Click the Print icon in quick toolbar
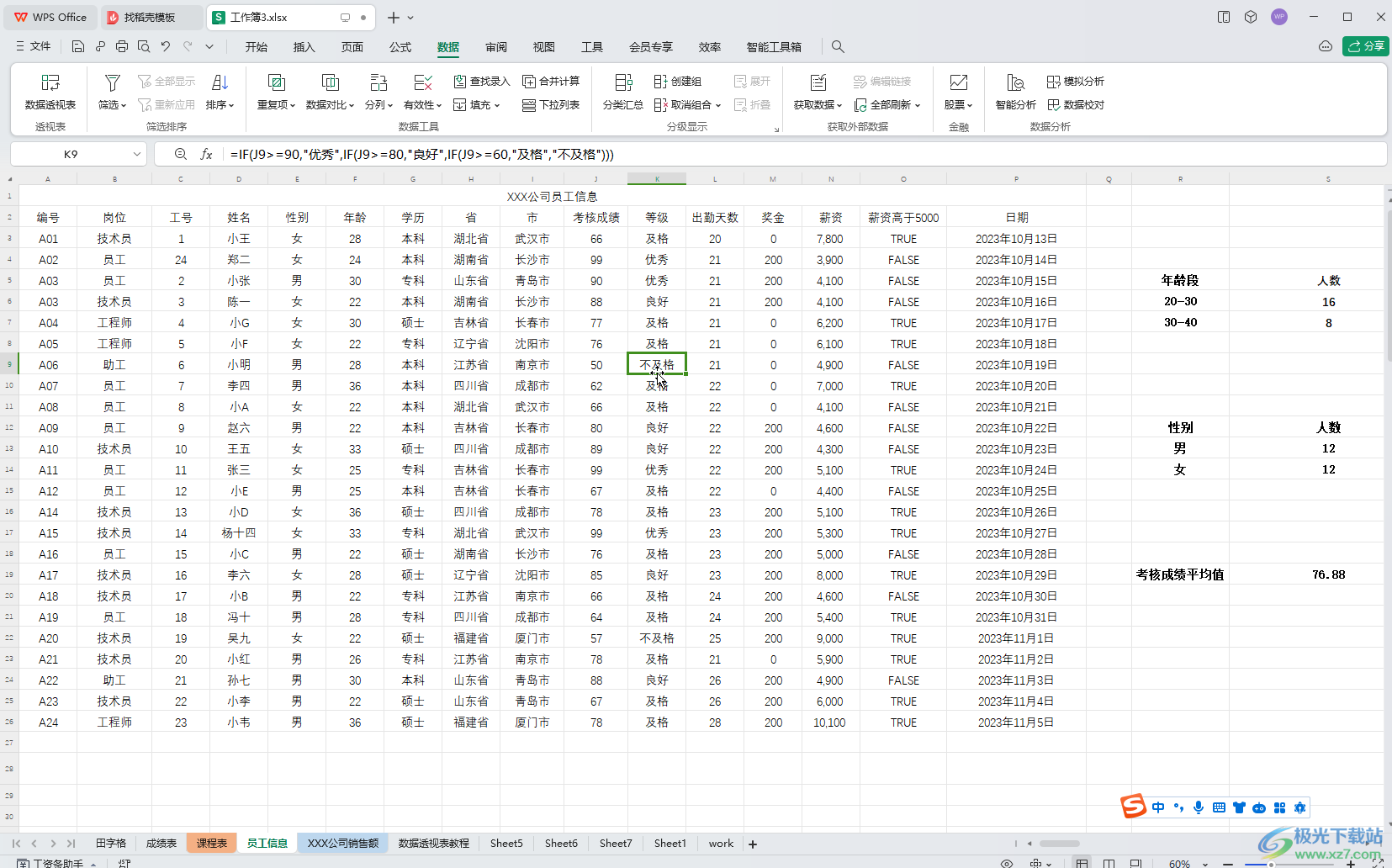The width and height of the screenshot is (1392, 868). tap(122, 47)
